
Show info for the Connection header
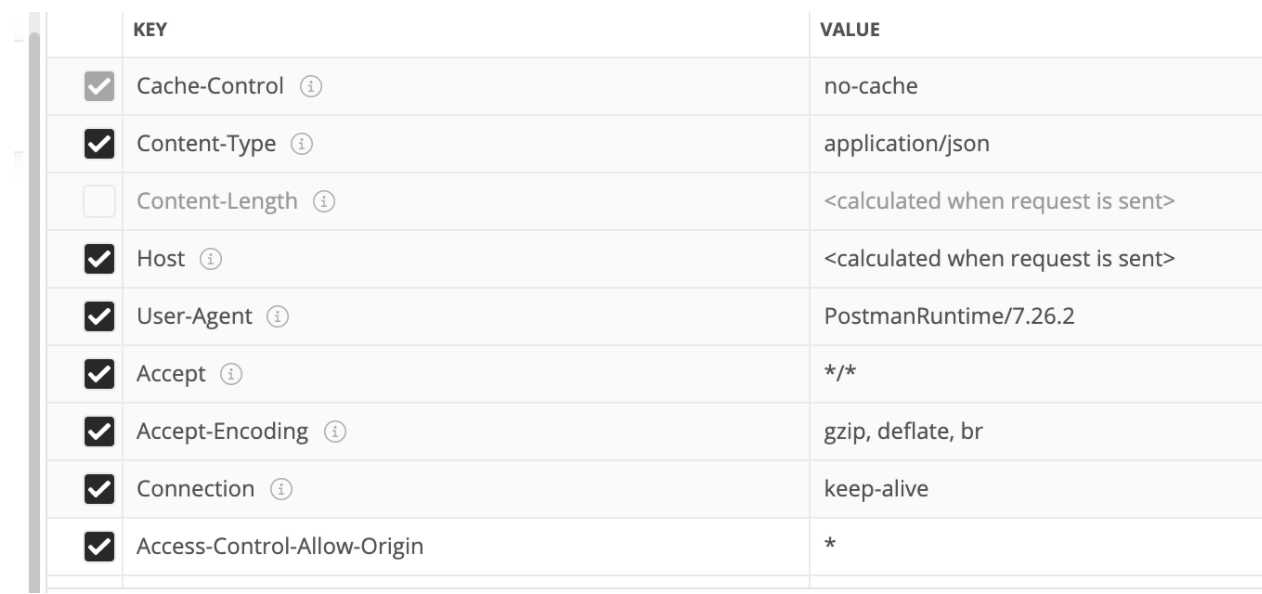pos(282,489)
